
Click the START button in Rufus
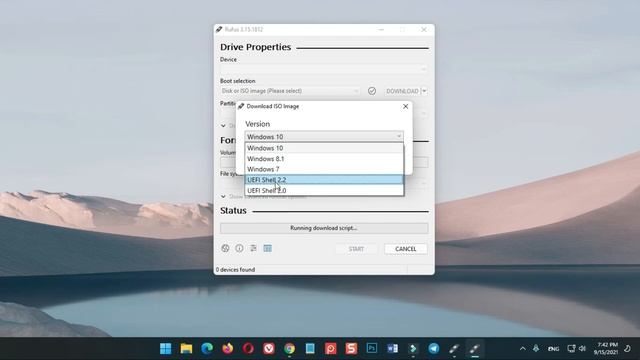tap(356, 249)
